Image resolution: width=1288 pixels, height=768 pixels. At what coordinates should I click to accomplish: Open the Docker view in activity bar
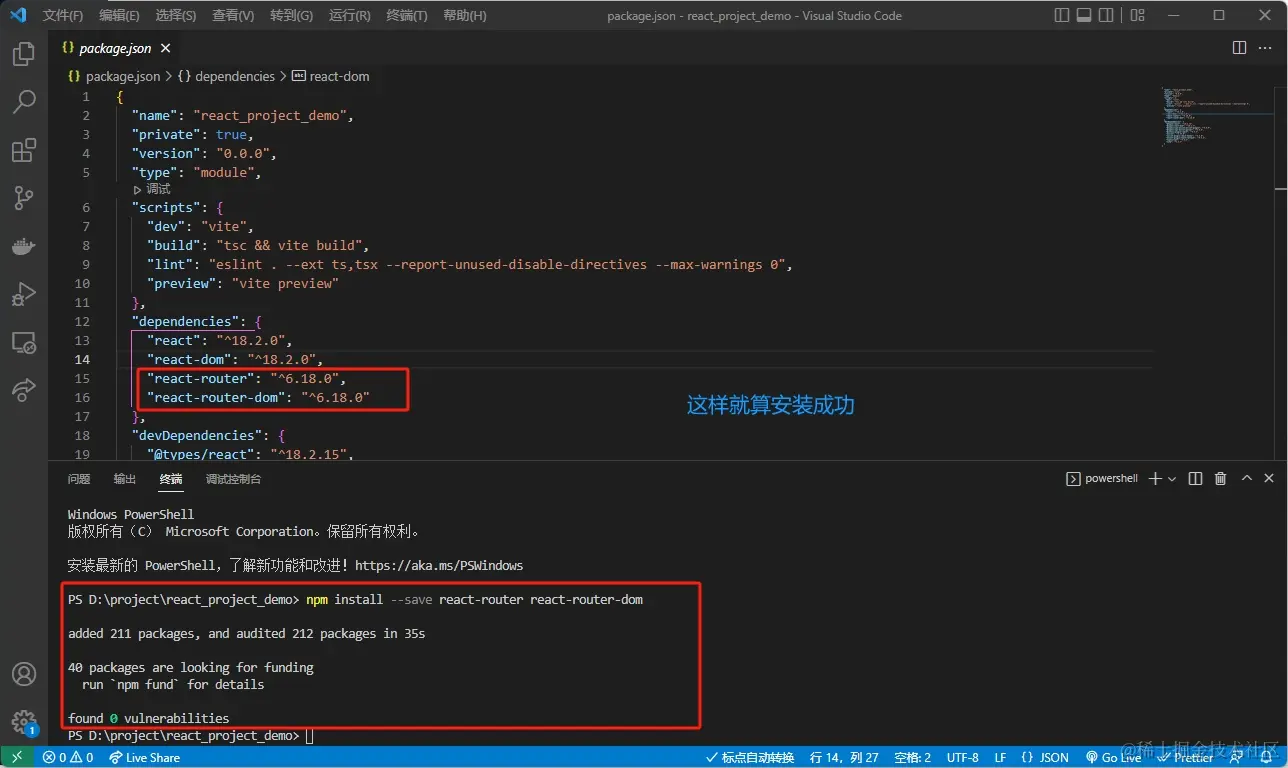pos(24,246)
